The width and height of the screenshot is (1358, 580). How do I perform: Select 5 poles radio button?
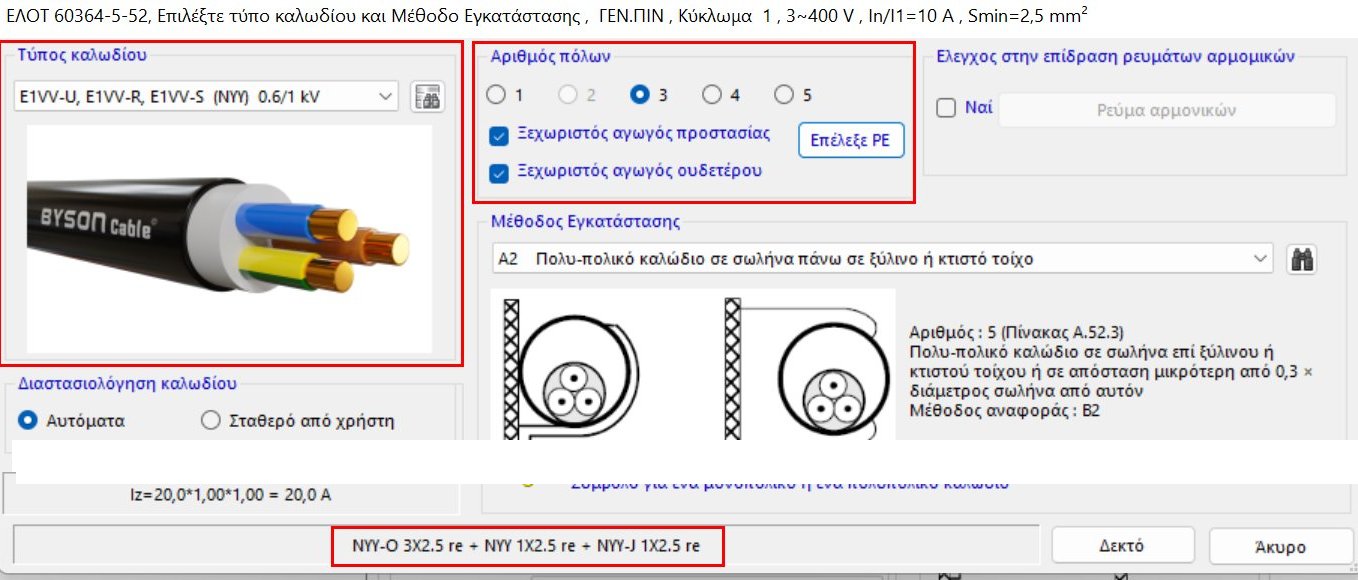tap(785, 95)
